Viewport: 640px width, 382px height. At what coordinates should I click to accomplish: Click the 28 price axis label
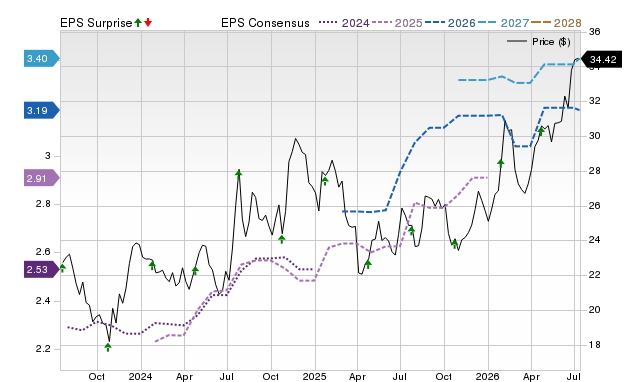(595, 171)
